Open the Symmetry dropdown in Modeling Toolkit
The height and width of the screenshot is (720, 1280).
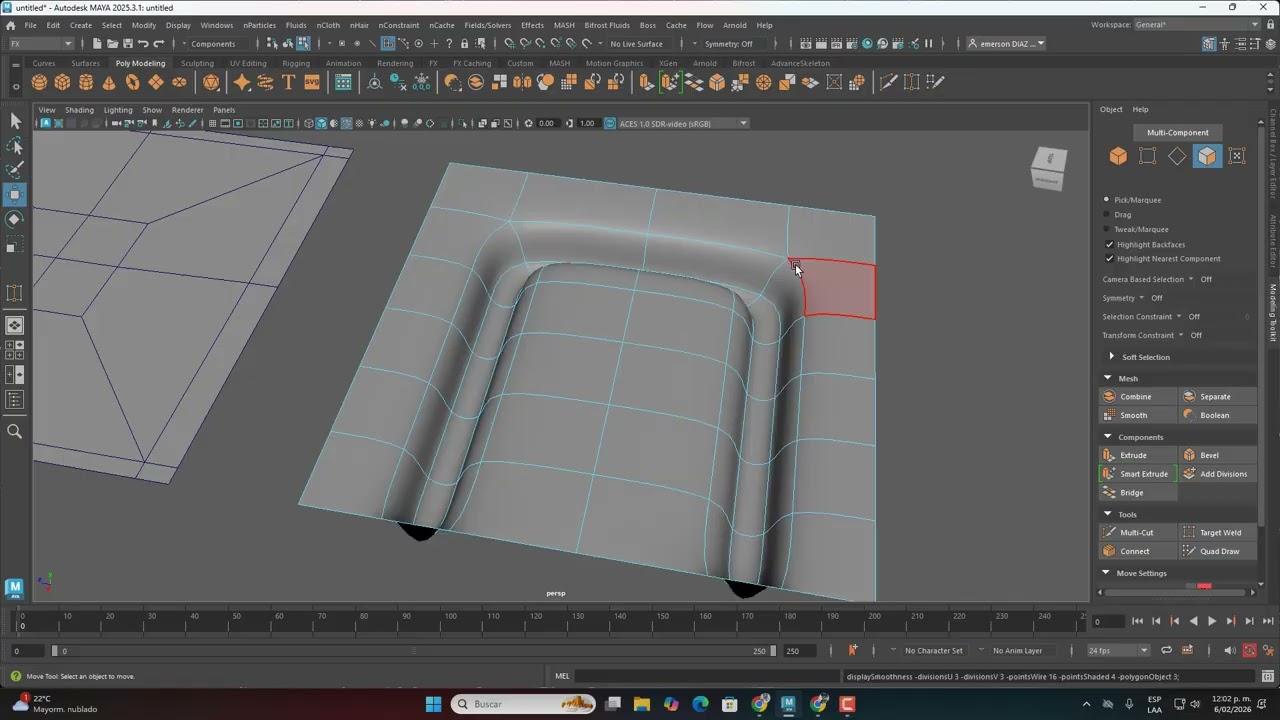[1141, 298]
